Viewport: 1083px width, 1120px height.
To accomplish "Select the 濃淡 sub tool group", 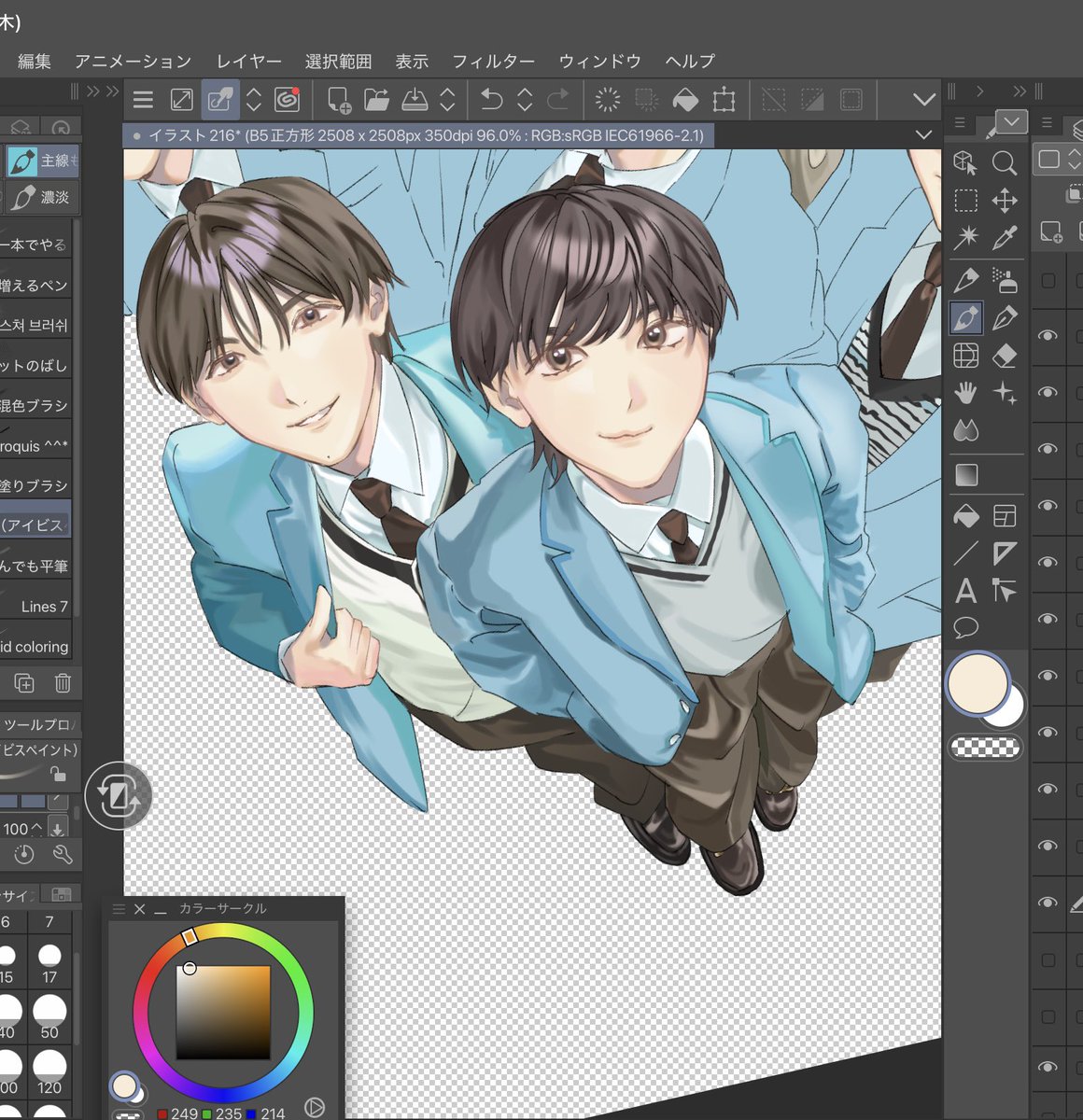I will 43,197.
